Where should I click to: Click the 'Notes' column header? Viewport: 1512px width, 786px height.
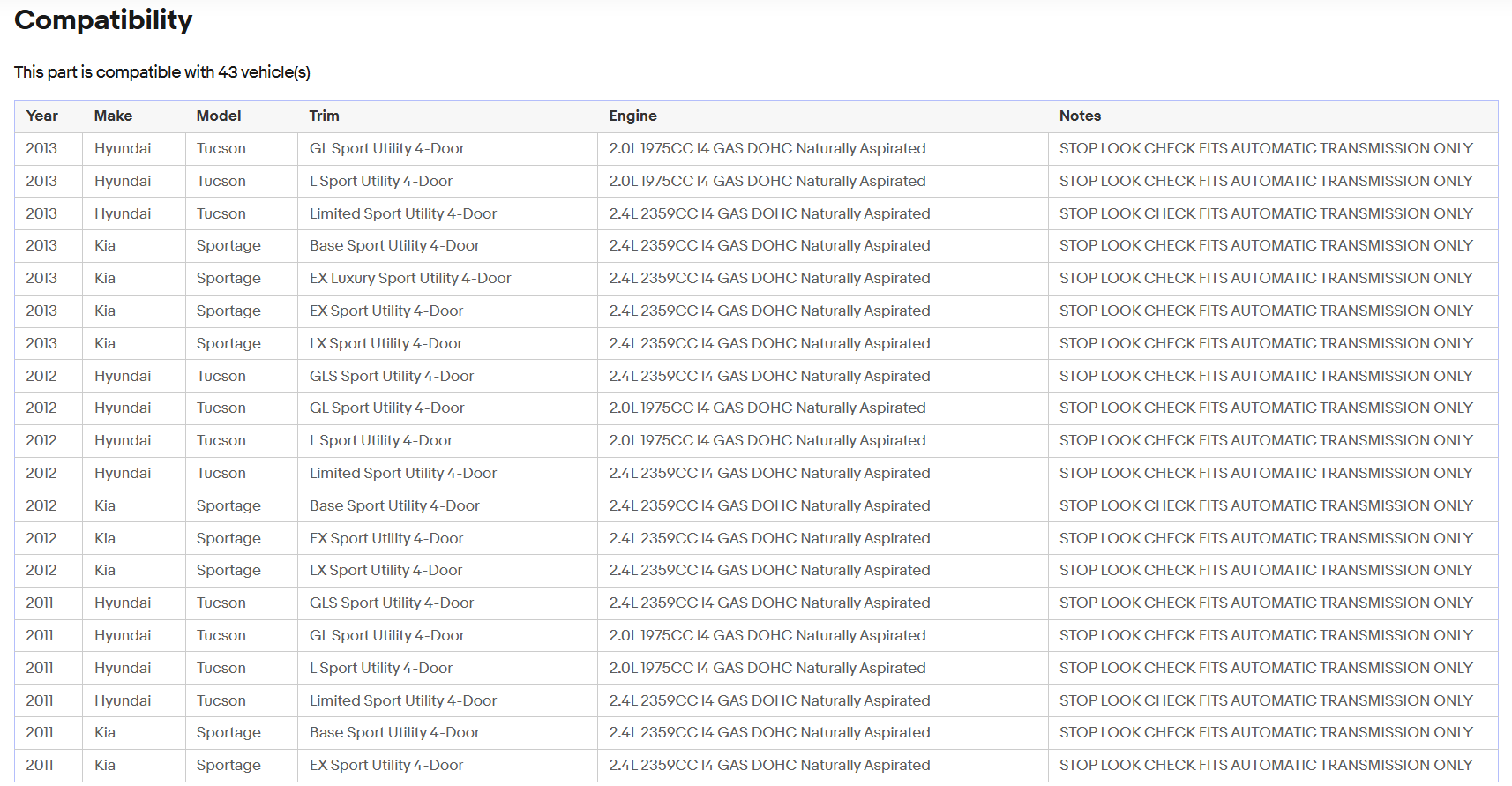tap(1080, 116)
